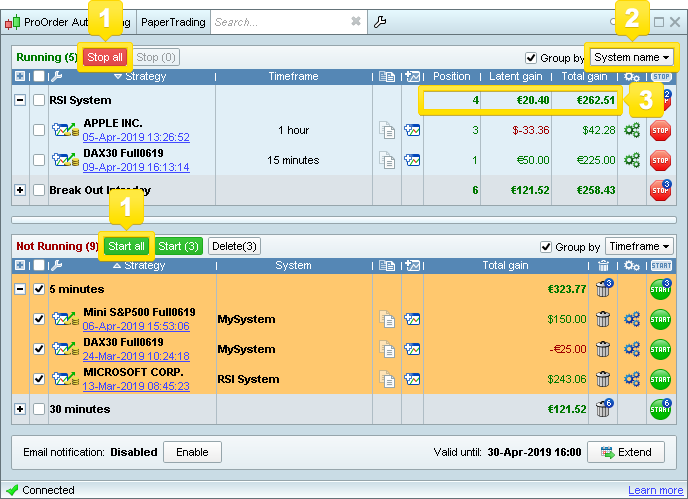This screenshot has width=688, height=499.
Task: Click the wrench icon in title bar
Action: click(x=379, y=21)
